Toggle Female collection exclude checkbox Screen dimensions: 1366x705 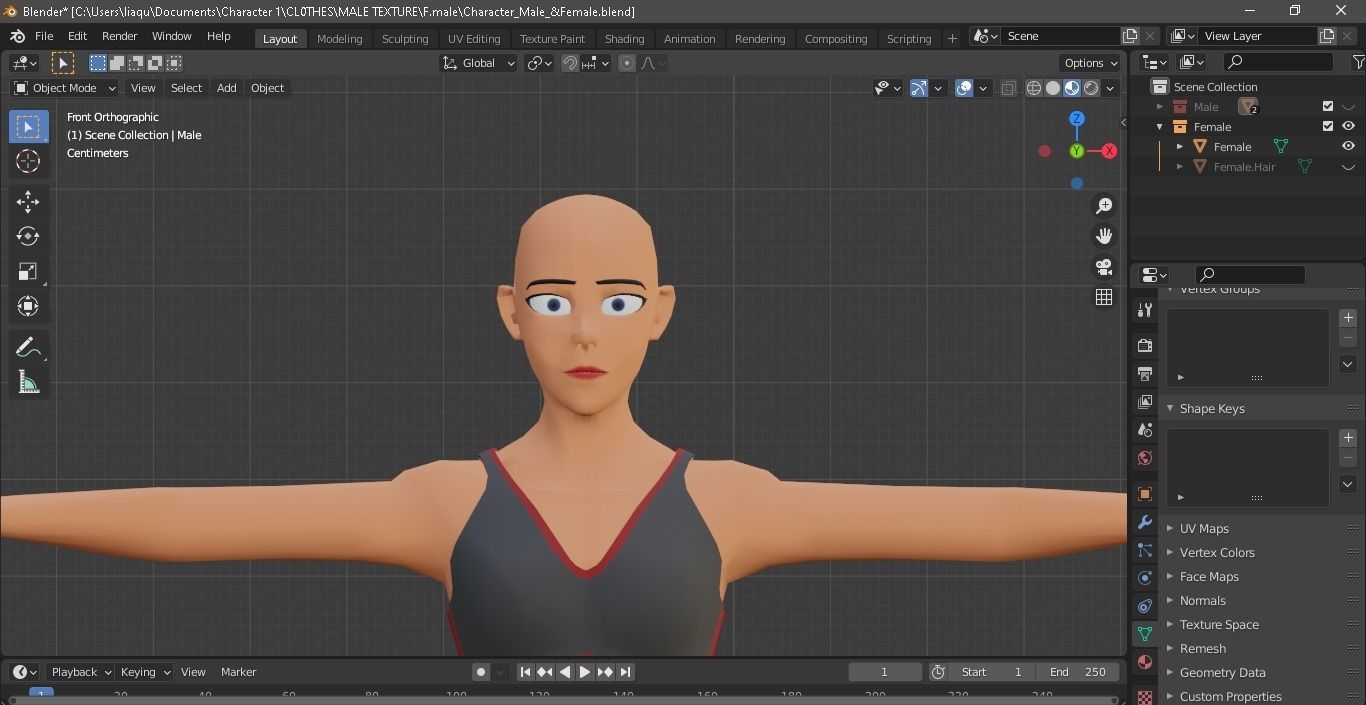click(1328, 126)
